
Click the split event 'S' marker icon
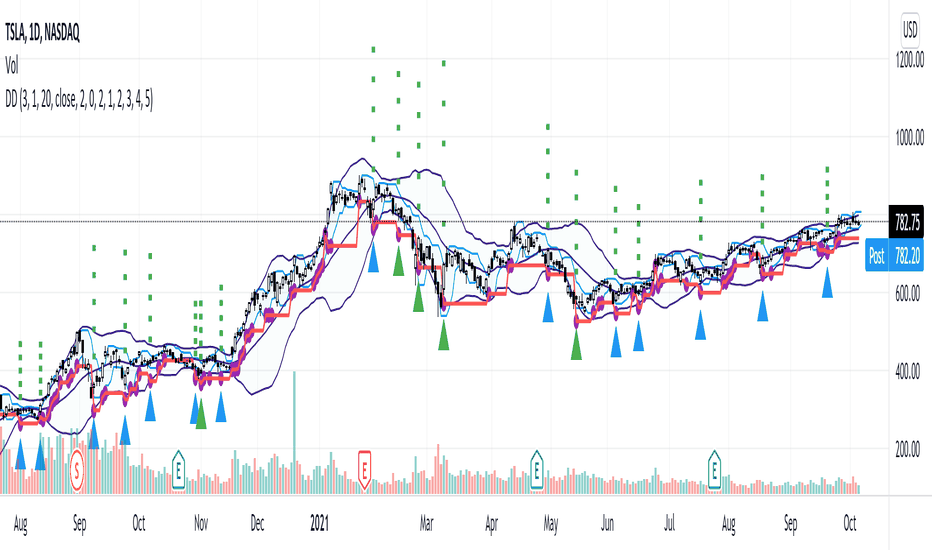coord(77,470)
